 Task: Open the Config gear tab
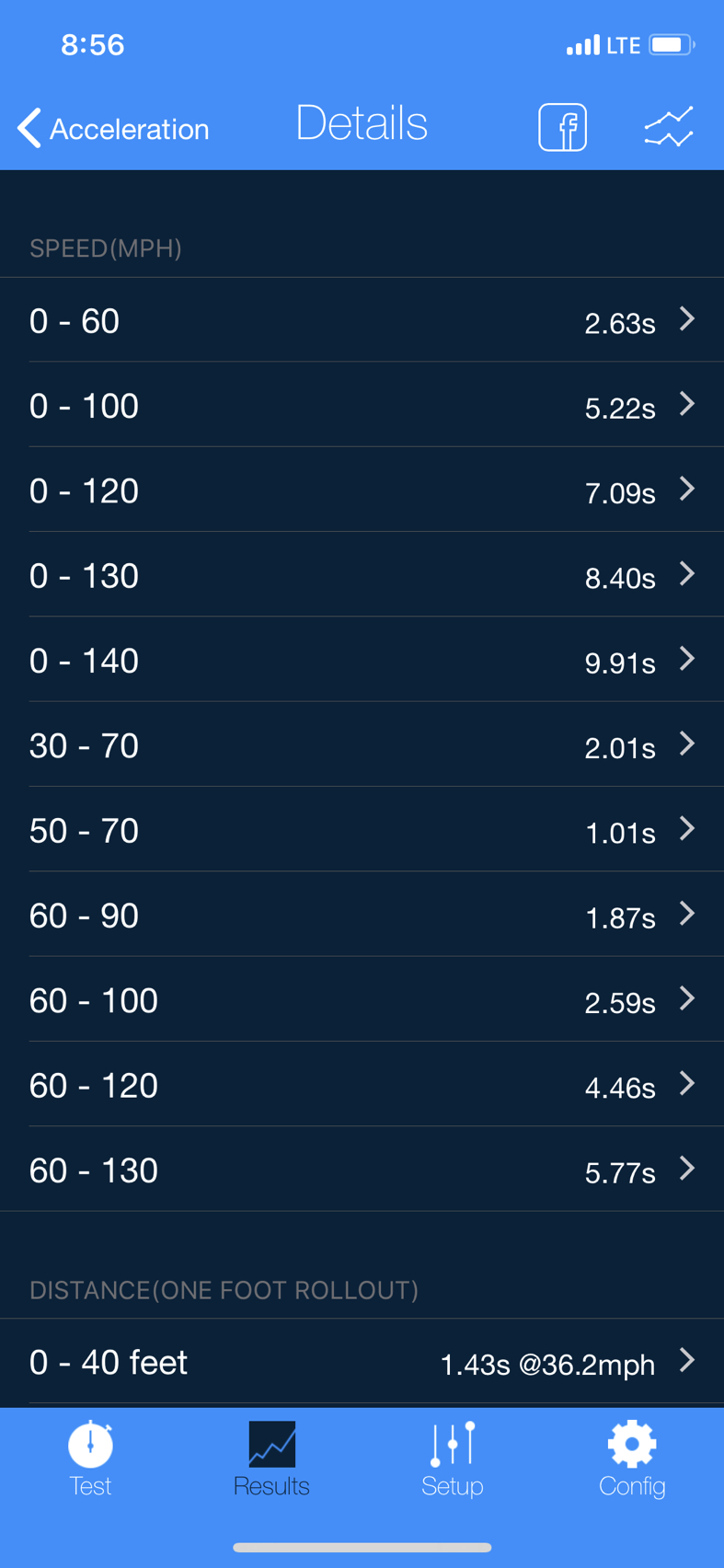click(x=632, y=1459)
